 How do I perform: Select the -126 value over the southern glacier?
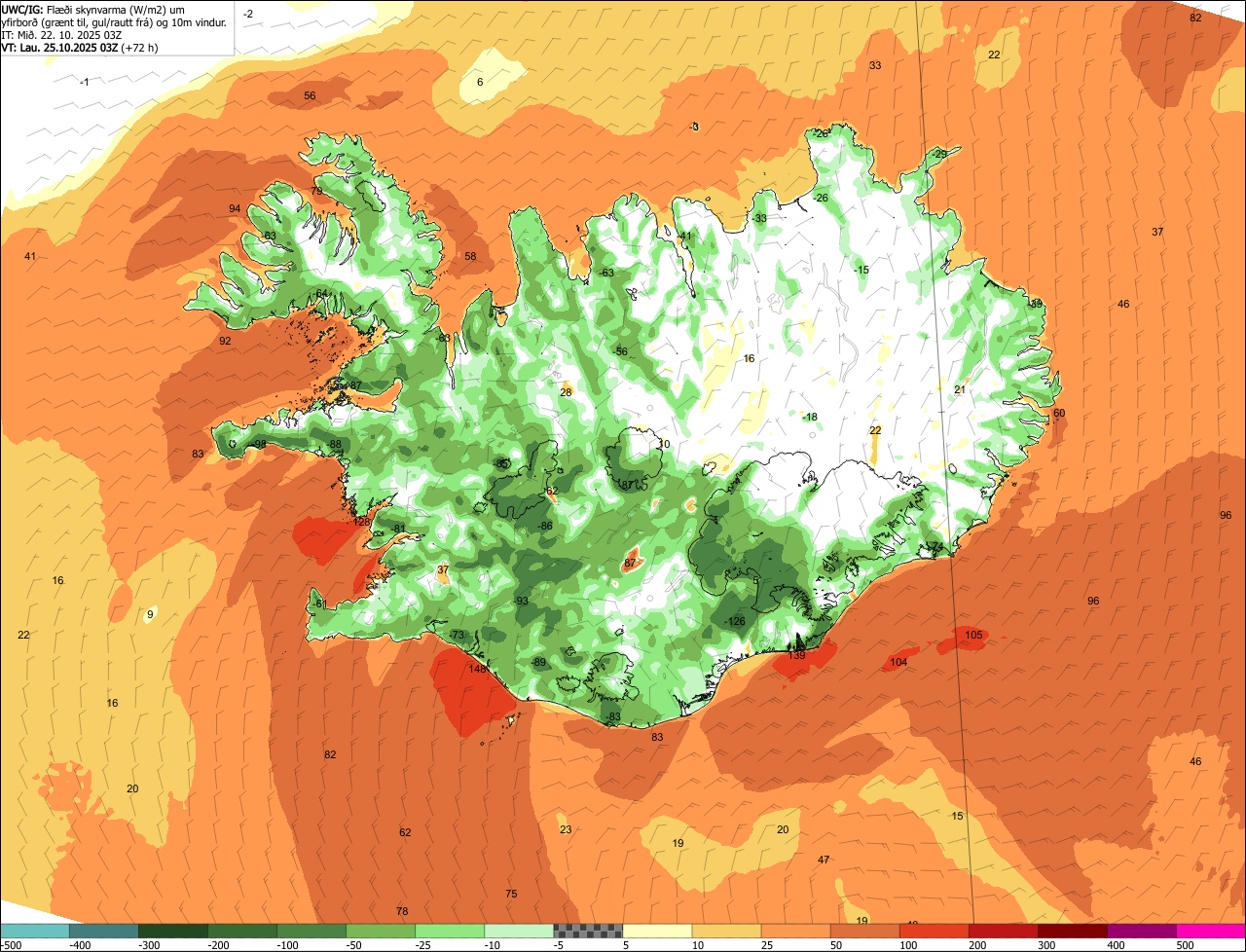[735, 622]
